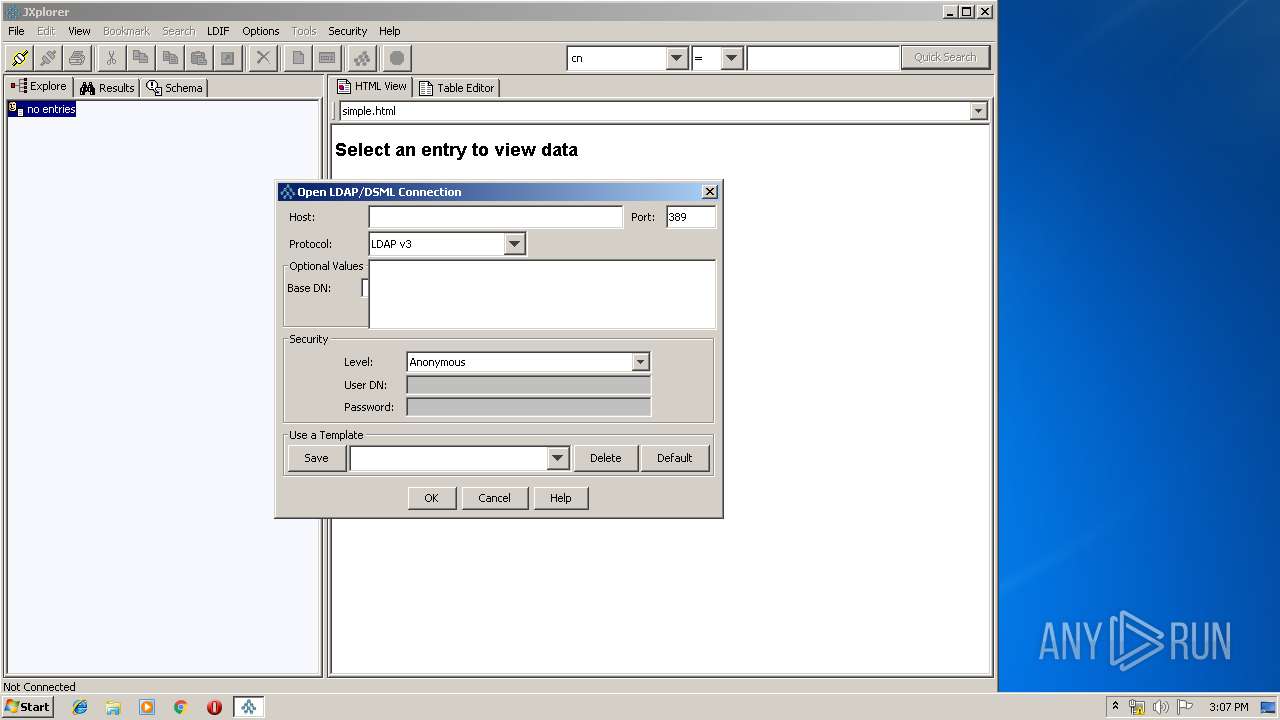Click the optional values text area
1280x720 pixels.
pyautogui.click(x=542, y=294)
